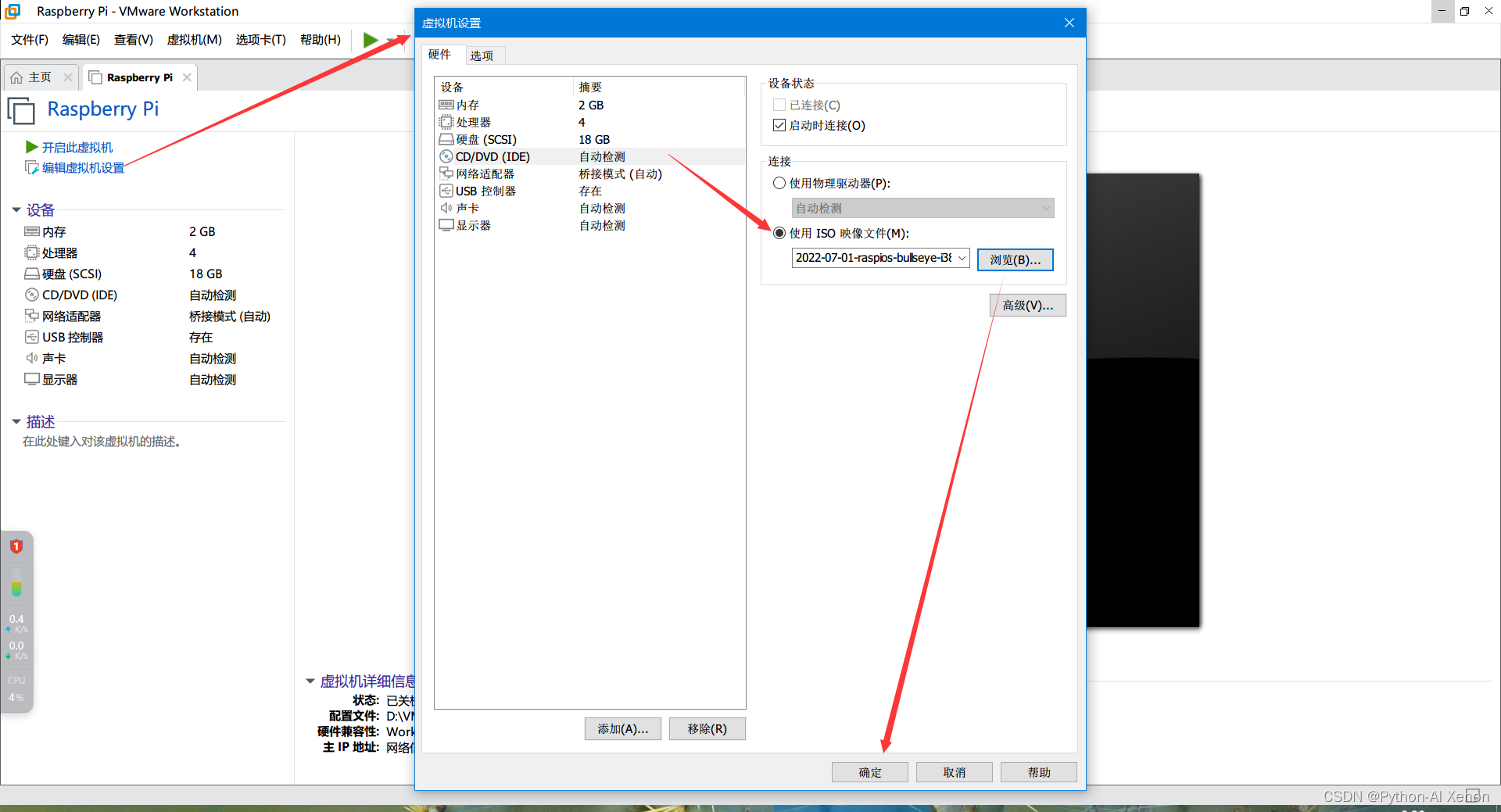Close the 主页 tab

pos(68,77)
